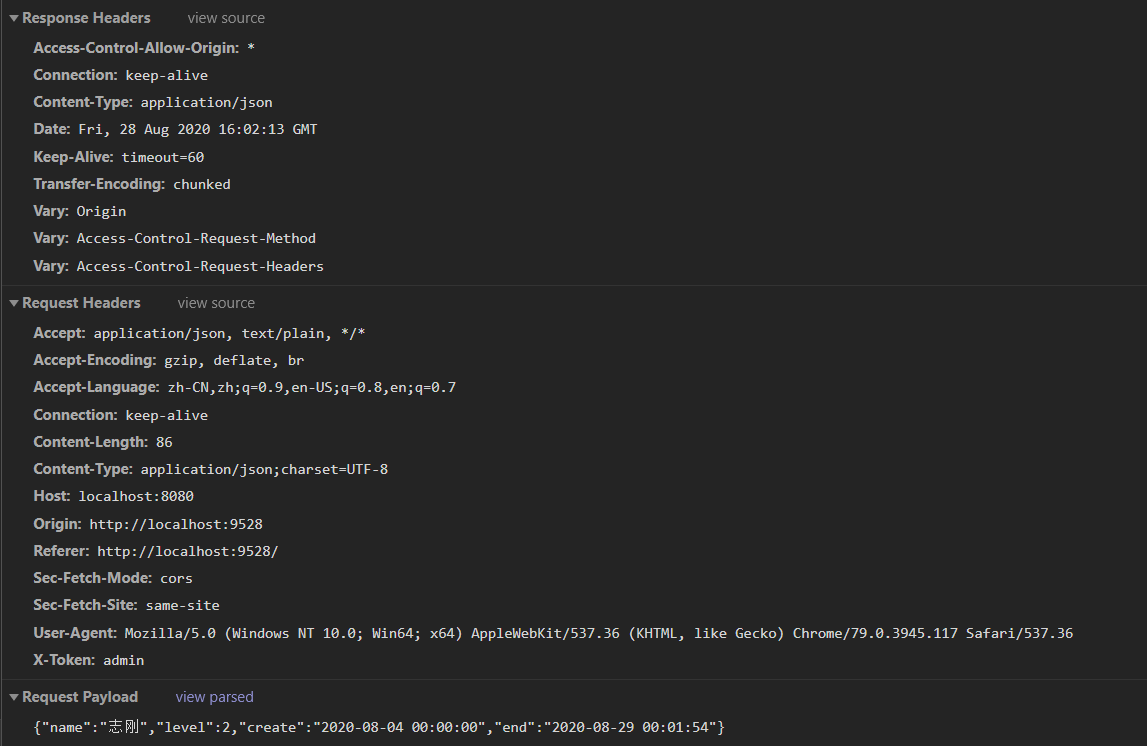Select the X-Token admin row
Image resolution: width=1147 pixels, height=746 pixels.
pos(89,660)
